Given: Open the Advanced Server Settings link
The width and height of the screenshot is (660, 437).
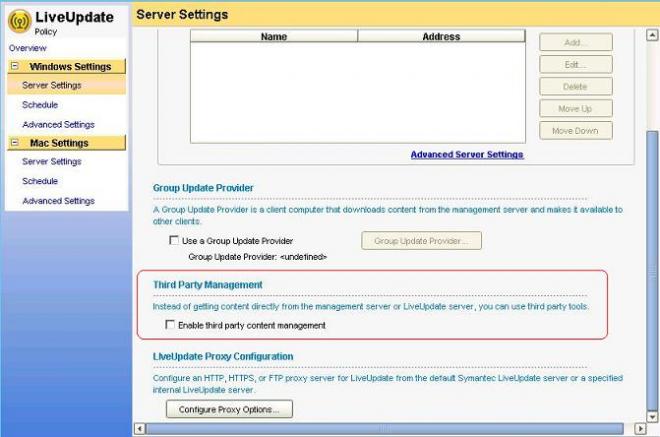Looking at the screenshot, I should (467, 155).
